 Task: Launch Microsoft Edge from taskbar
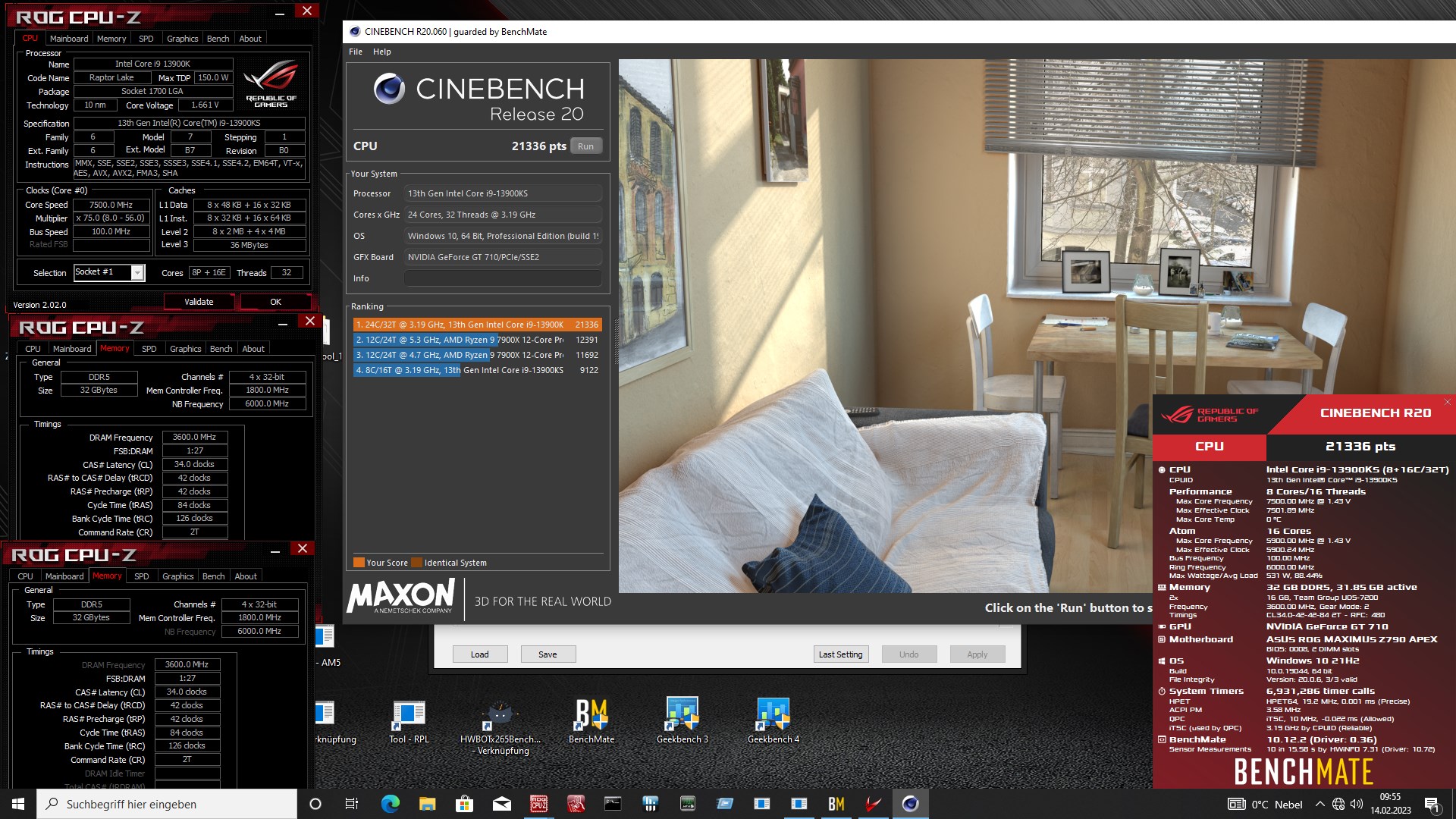(x=390, y=804)
